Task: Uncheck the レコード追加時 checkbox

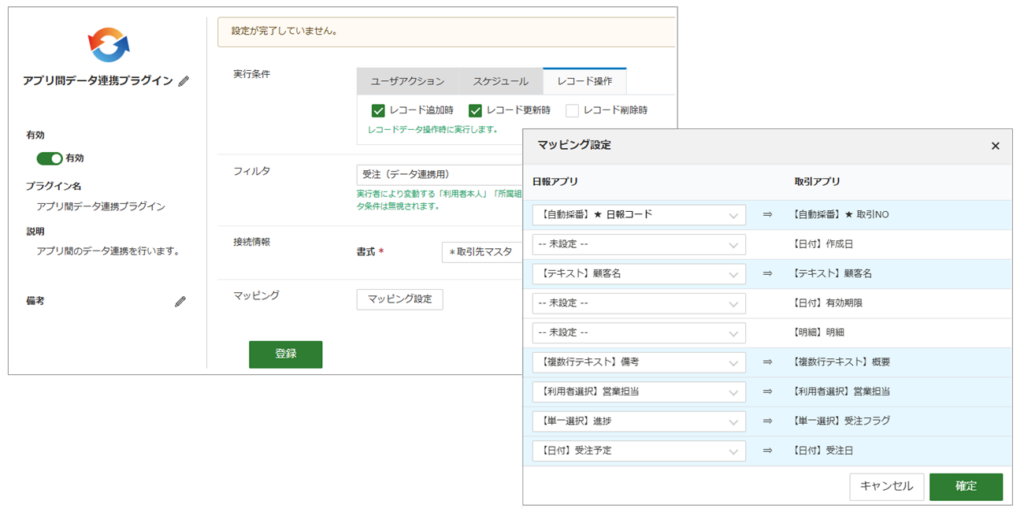Action: click(377, 110)
